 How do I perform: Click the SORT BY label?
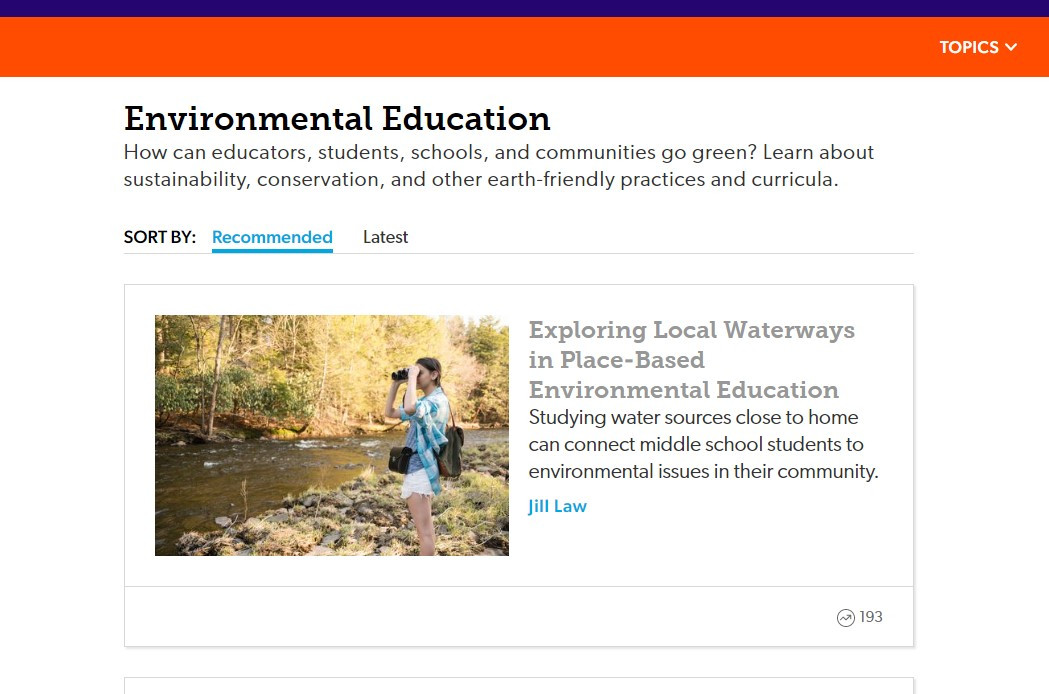point(159,237)
